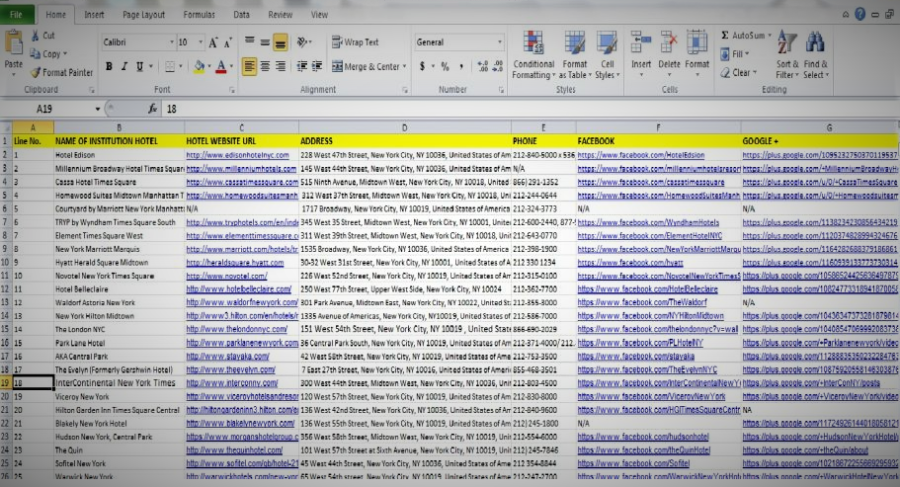Apply the red Font Color
900x487 pixels.
(221, 67)
